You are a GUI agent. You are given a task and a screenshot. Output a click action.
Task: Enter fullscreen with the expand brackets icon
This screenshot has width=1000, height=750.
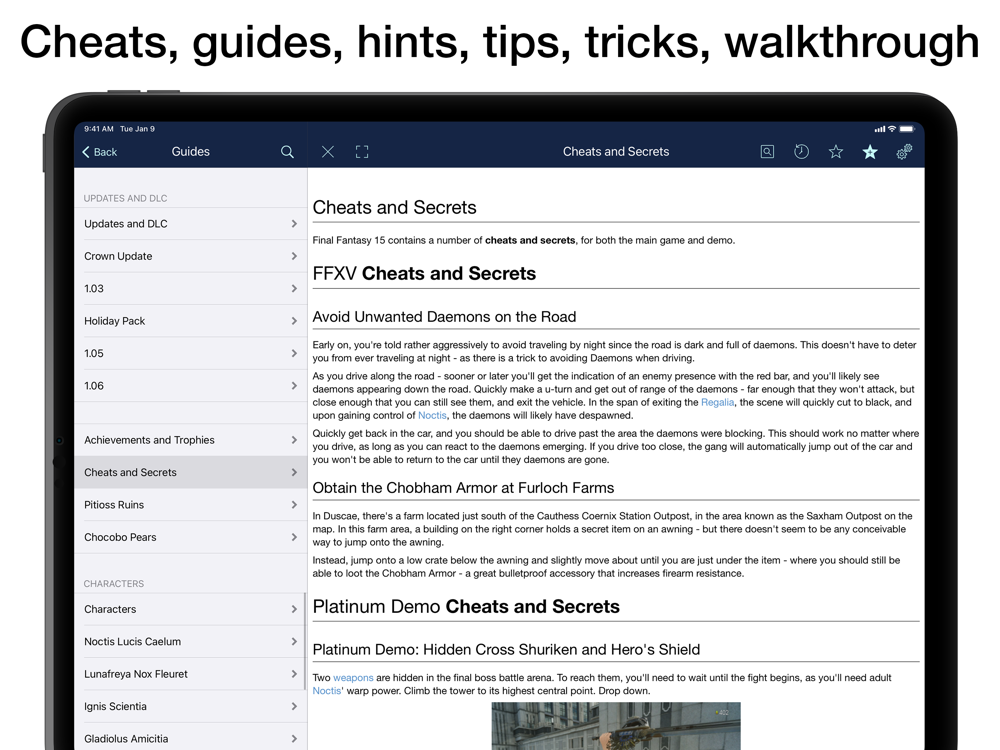(x=362, y=152)
